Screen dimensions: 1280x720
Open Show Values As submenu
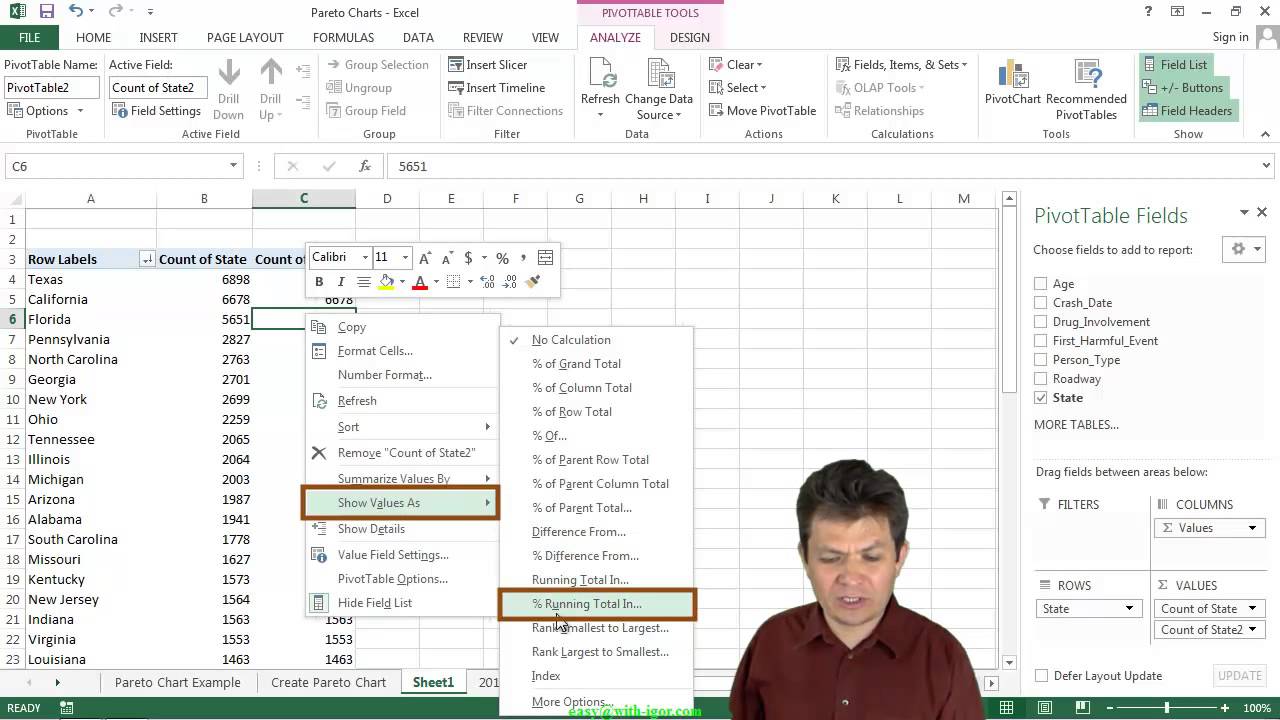[401, 503]
